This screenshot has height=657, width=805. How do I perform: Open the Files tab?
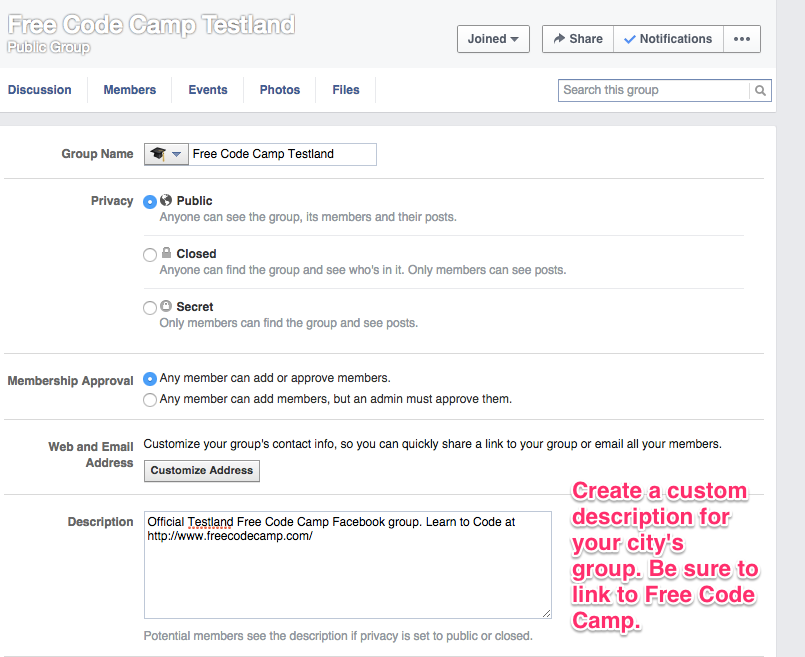tap(345, 89)
